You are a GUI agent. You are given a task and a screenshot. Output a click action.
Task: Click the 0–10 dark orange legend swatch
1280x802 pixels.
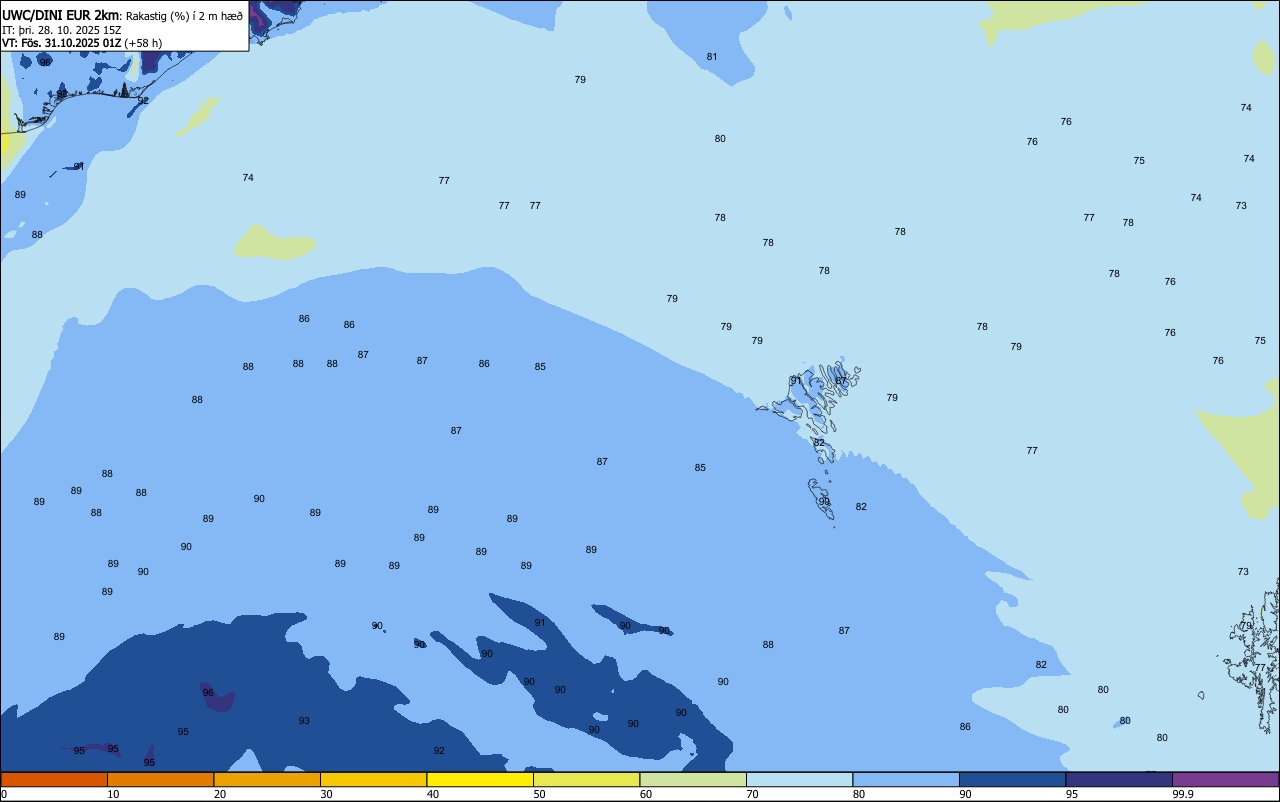pos(54,779)
